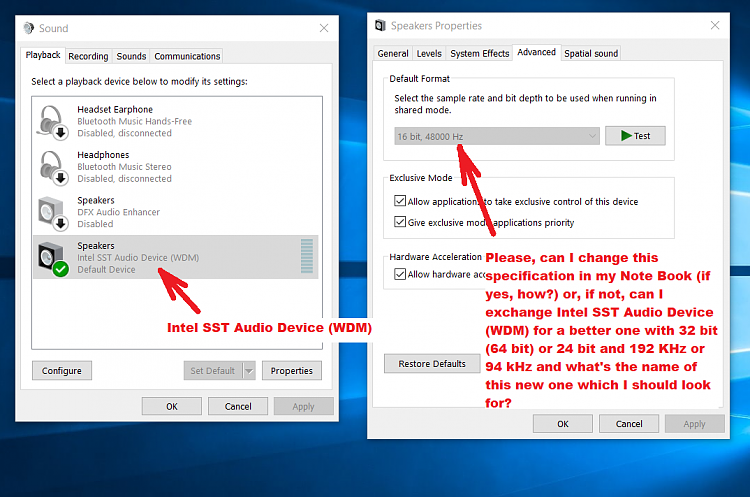Open the System Effects tab
Image resolution: width=750 pixels, height=497 pixels.
coord(479,53)
